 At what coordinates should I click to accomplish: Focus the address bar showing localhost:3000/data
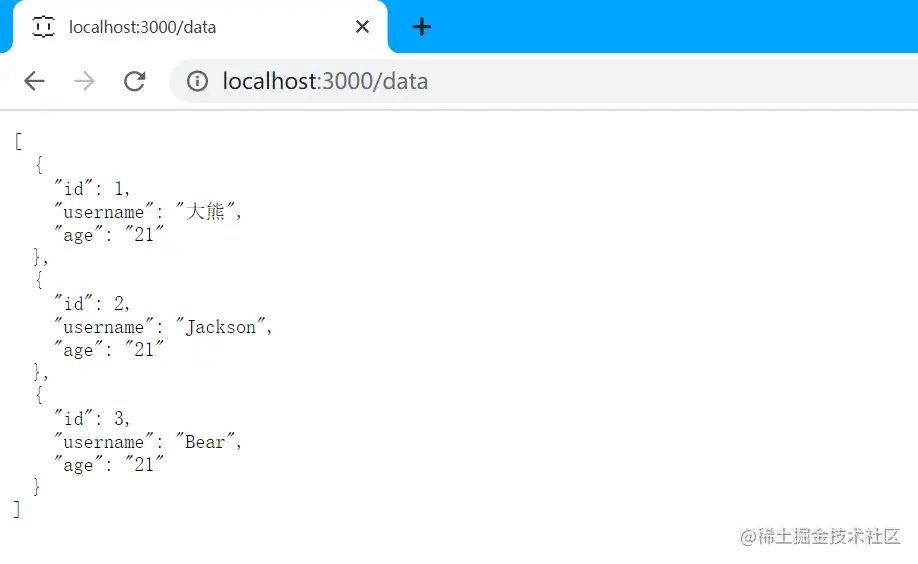[543, 81]
